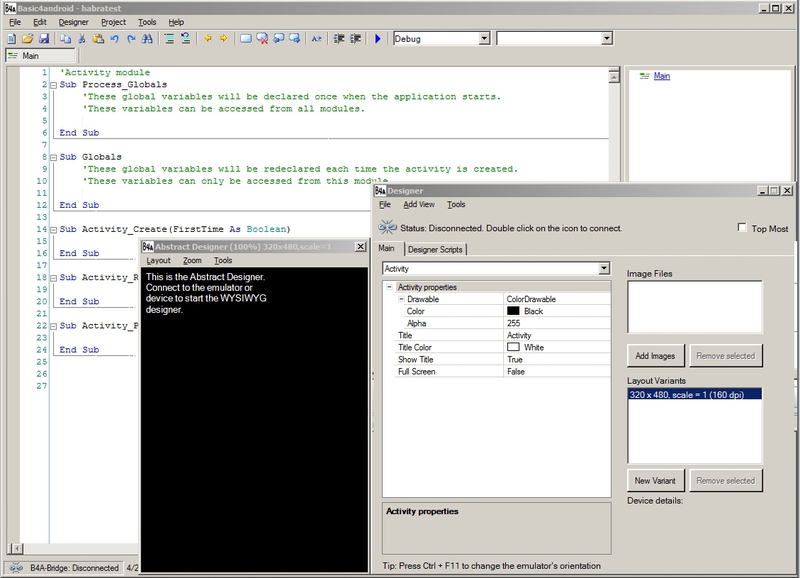Run the program with blue play icon

378,39
